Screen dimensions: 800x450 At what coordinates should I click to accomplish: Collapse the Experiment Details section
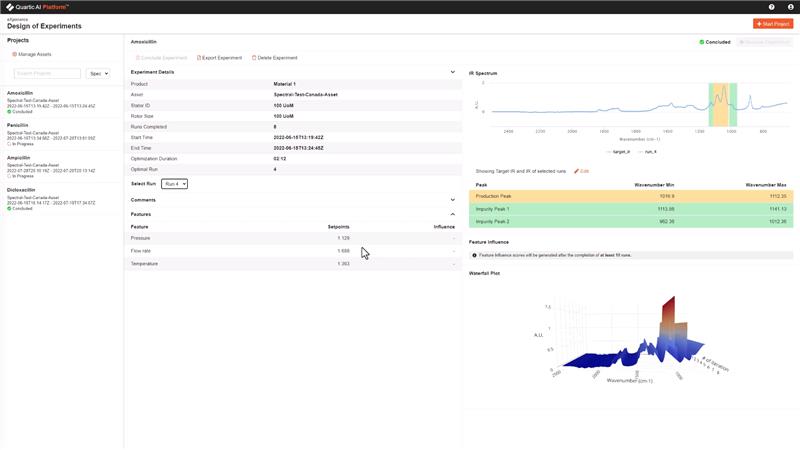pos(452,72)
